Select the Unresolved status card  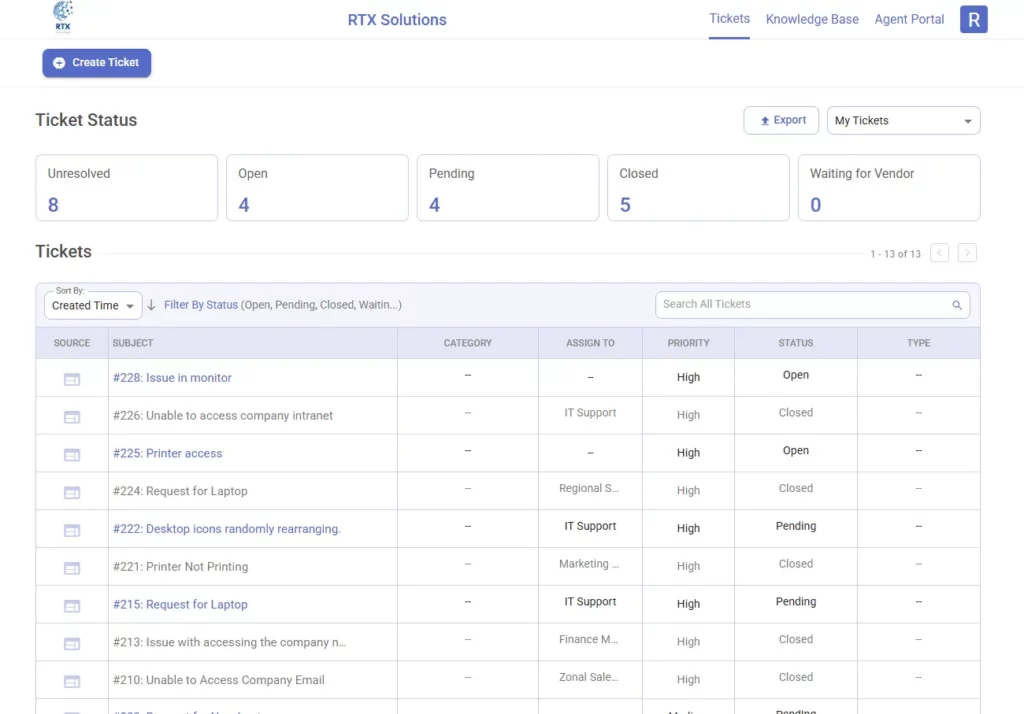126,187
